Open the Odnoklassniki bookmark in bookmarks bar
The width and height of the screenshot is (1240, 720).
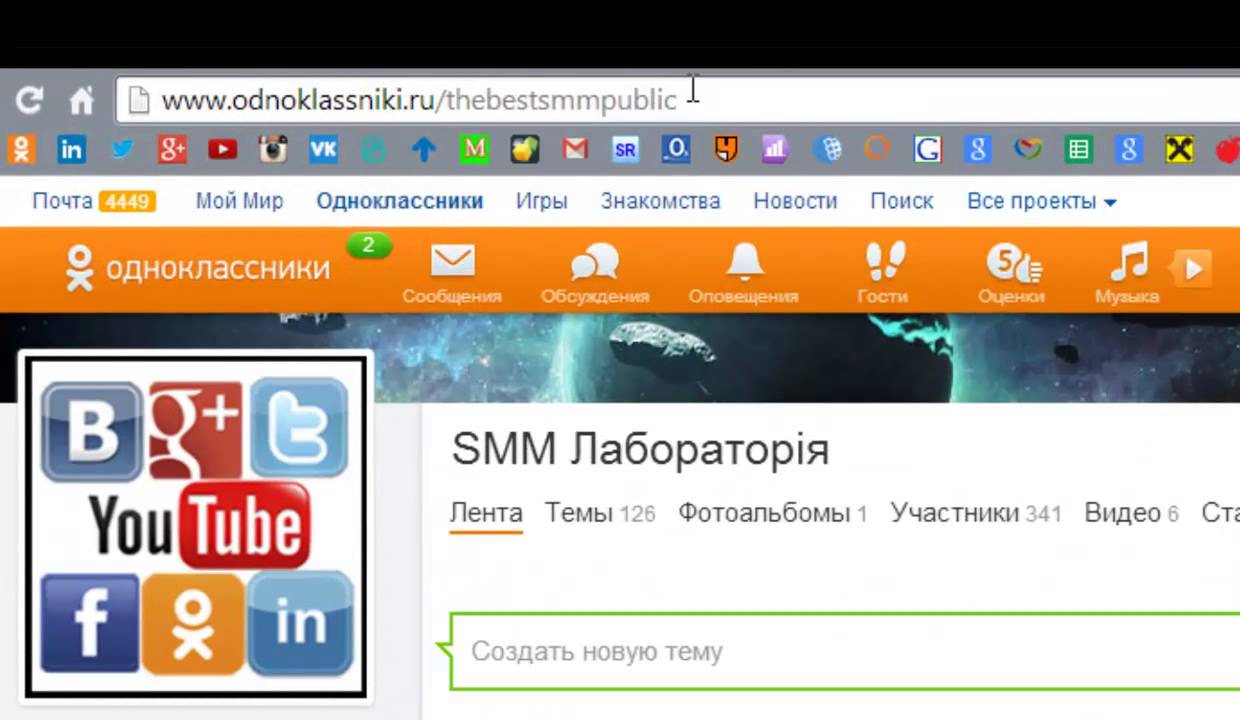[x=21, y=150]
